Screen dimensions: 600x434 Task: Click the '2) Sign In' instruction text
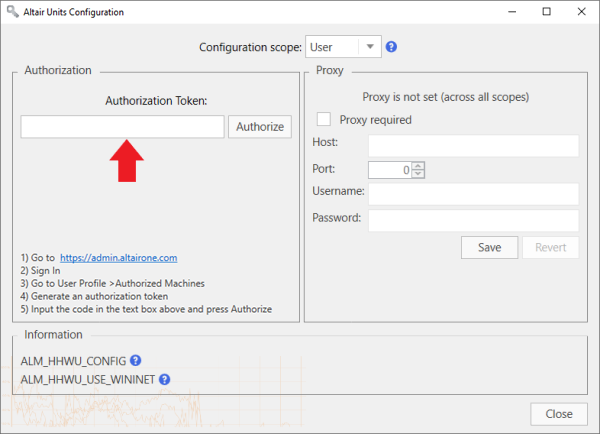40,271
